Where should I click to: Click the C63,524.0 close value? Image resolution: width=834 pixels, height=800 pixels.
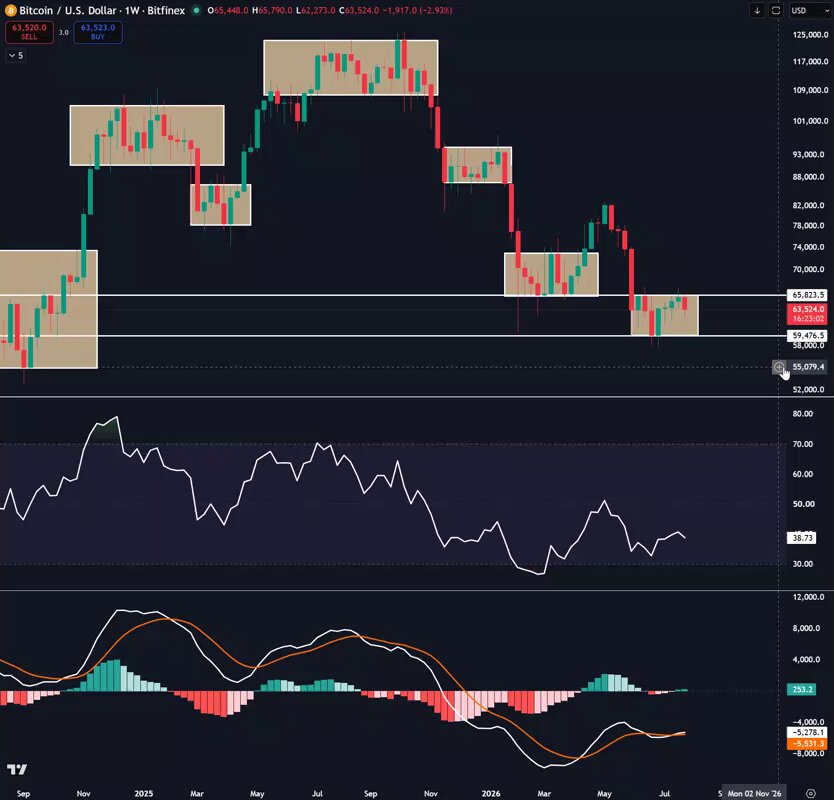pyautogui.click(x=359, y=10)
